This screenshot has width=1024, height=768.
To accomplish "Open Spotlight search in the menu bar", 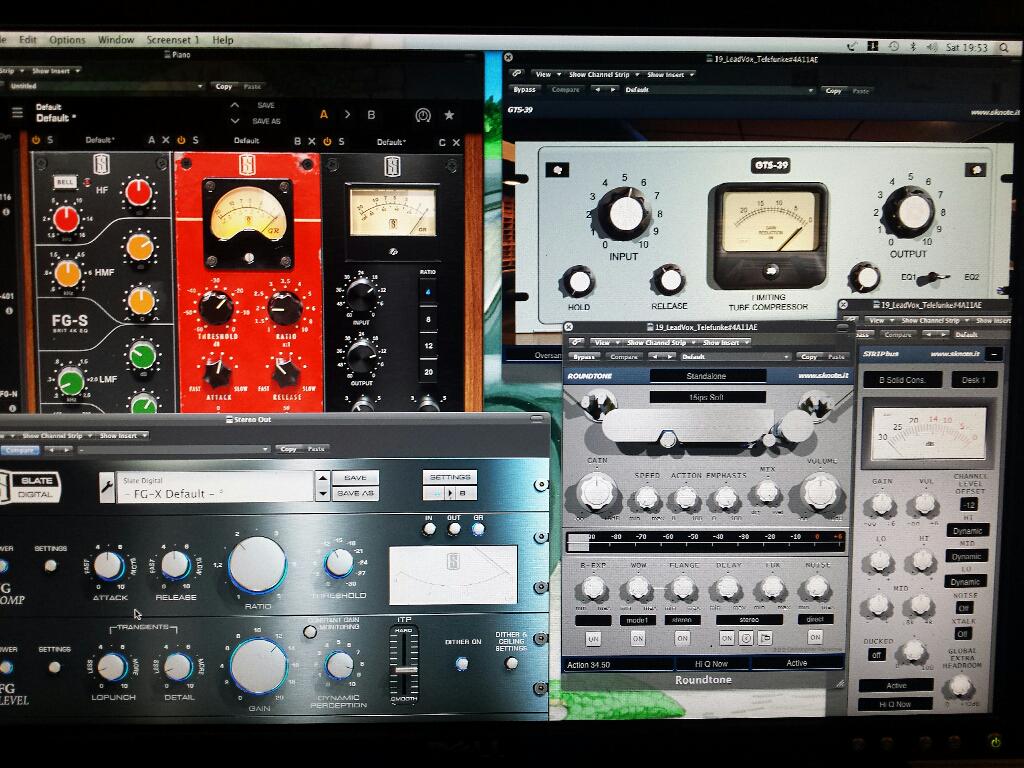I will tap(1004, 48).
